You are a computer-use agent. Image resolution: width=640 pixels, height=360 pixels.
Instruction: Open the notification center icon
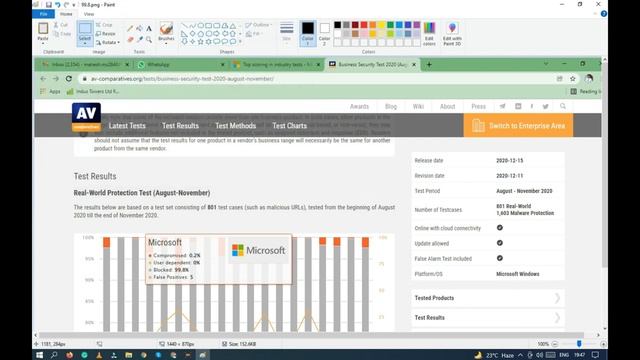pyautogui.click(x=596, y=355)
